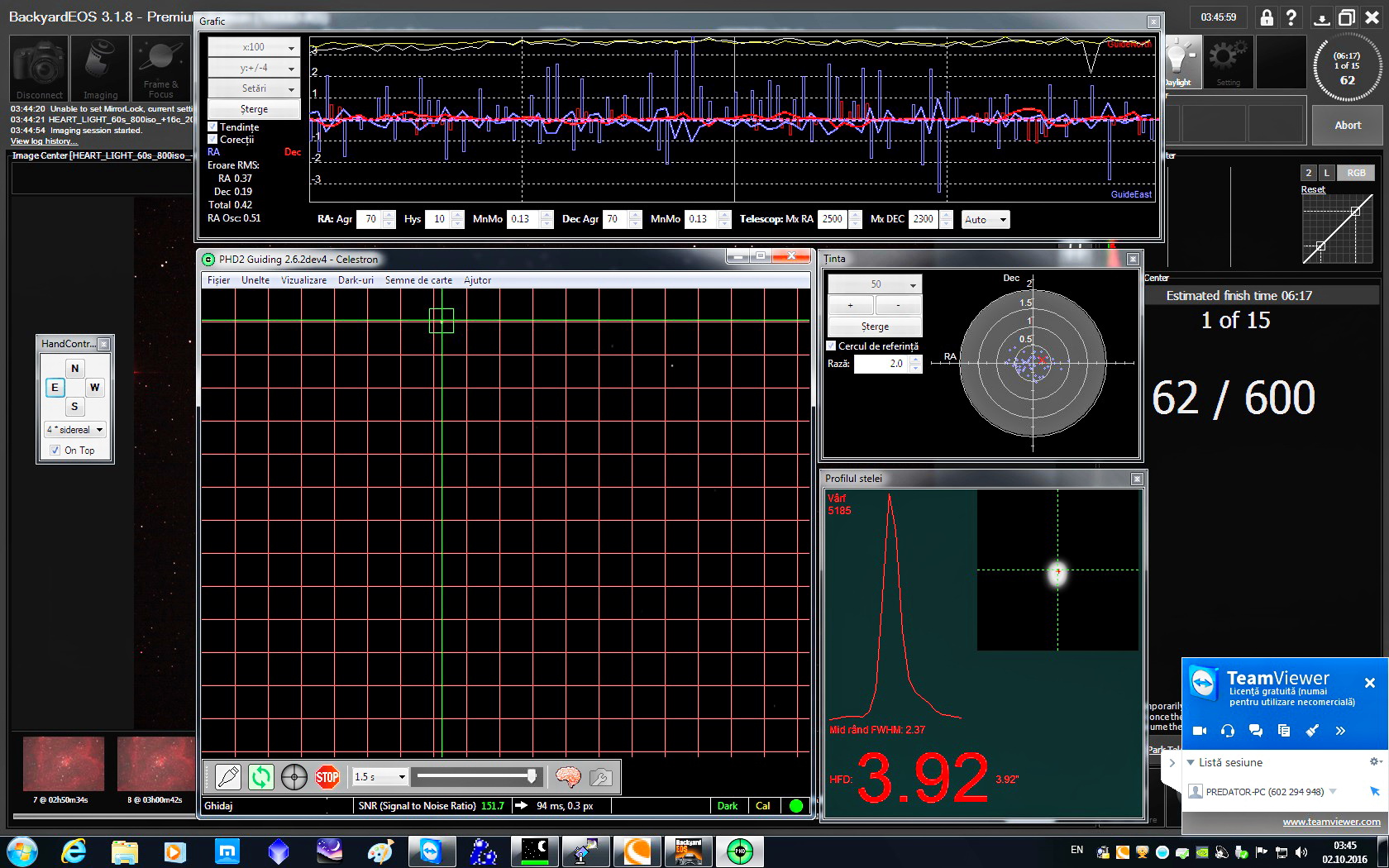Open the PHD2 brain advanced settings icon
This screenshot has height=868, width=1389.
[568, 777]
